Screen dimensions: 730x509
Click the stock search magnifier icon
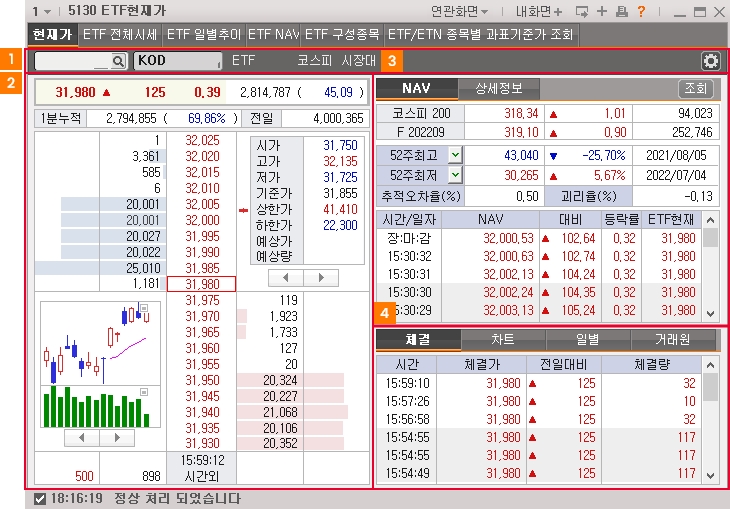[x=118, y=61]
